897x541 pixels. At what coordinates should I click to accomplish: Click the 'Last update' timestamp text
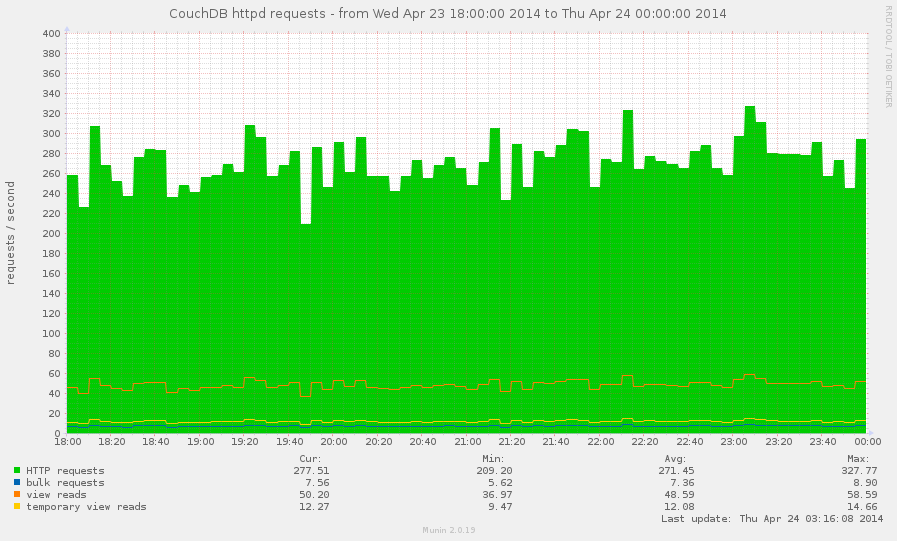coord(772,519)
